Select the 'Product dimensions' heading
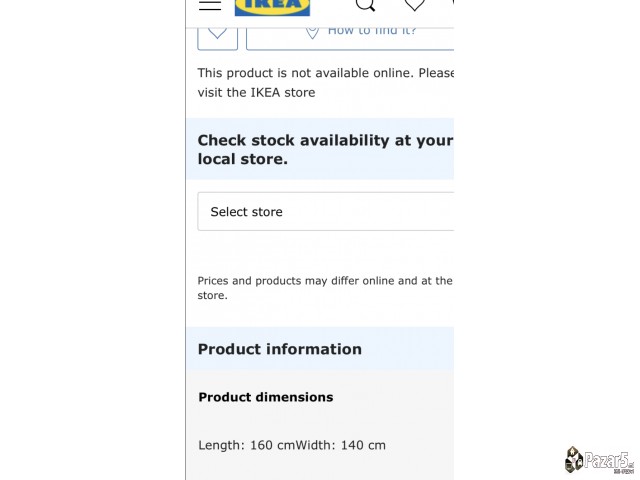This screenshot has height=480, width=640. 266,397
